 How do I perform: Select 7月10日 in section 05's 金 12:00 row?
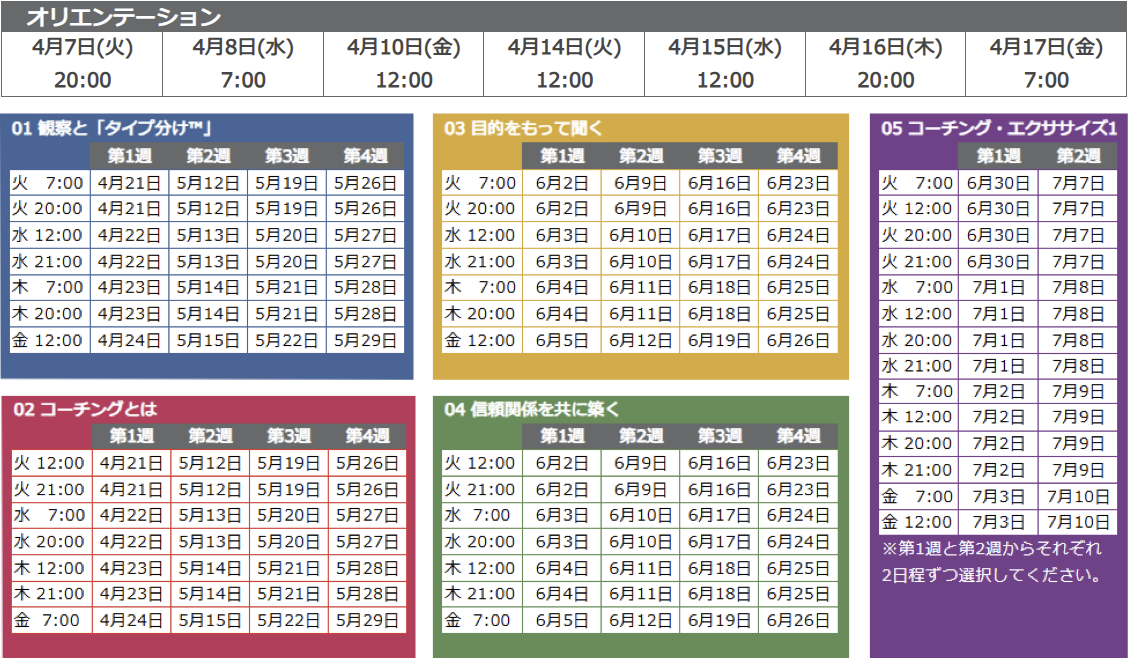[x=1078, y=522]
